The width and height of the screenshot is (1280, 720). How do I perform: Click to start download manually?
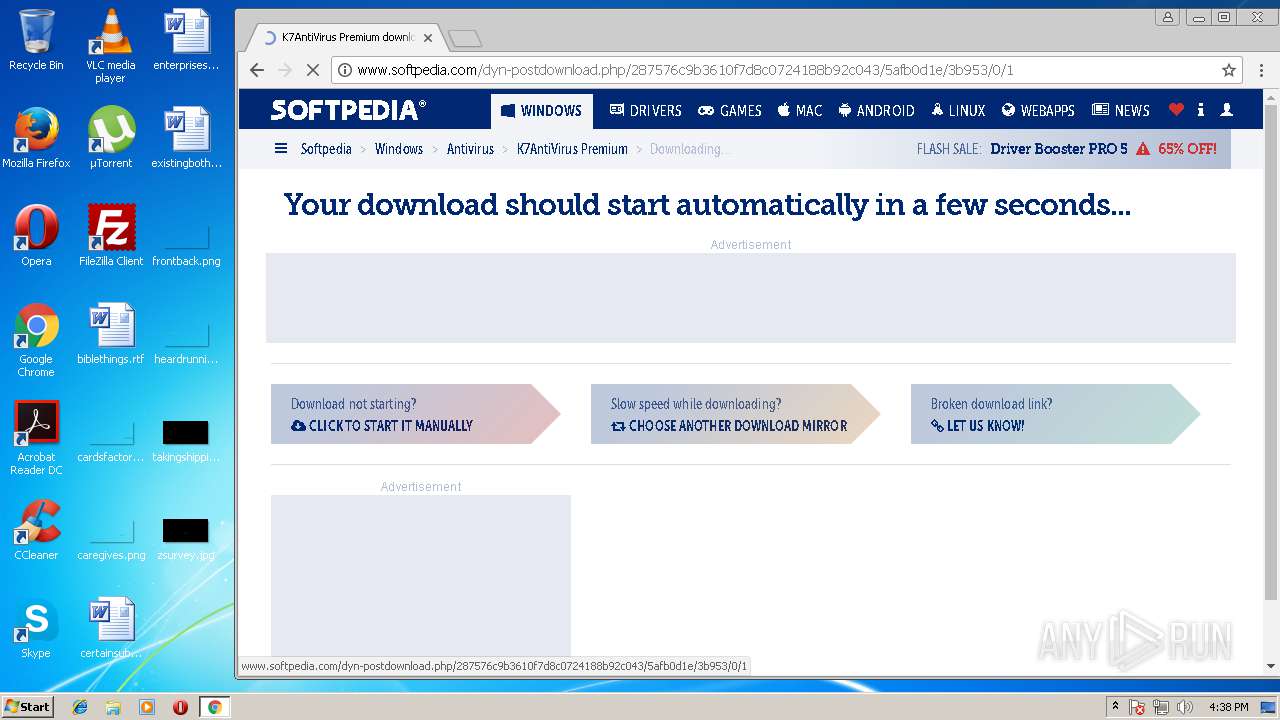click(x=382, y=425)
